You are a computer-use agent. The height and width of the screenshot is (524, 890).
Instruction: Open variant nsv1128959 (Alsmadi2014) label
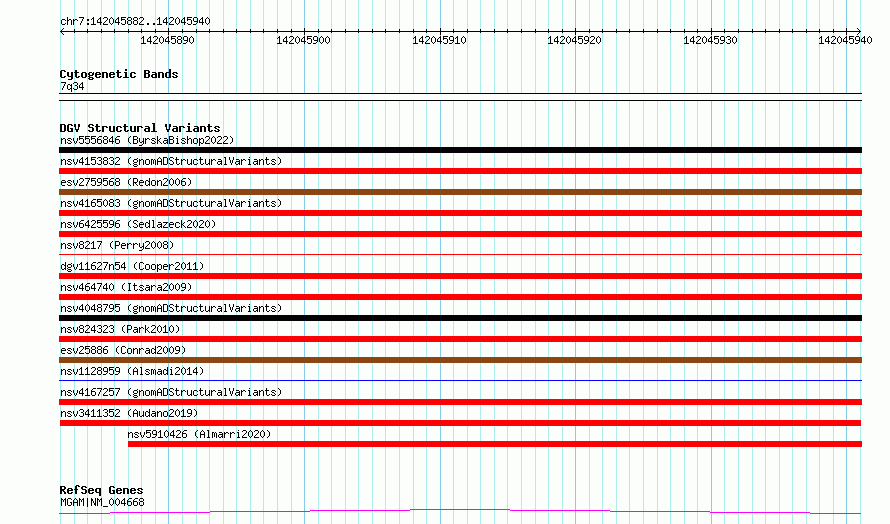(x=132, y=371)
